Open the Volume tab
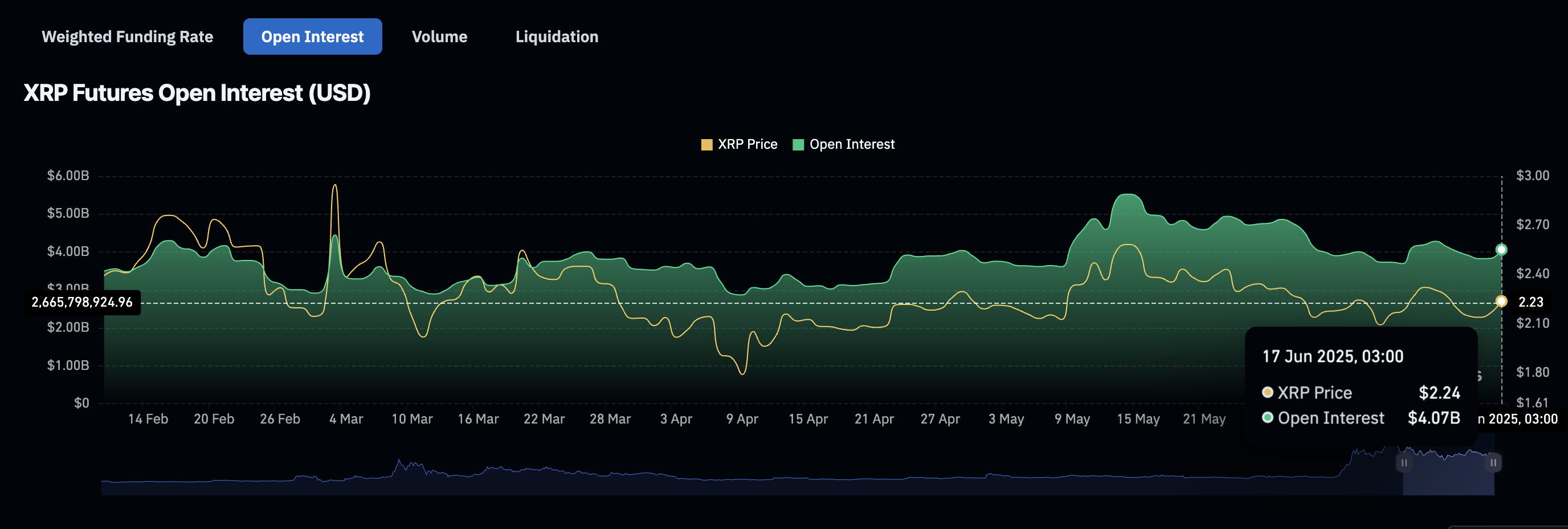The image size is (1568, 529). pyautogui.click(x=439, y=36)
